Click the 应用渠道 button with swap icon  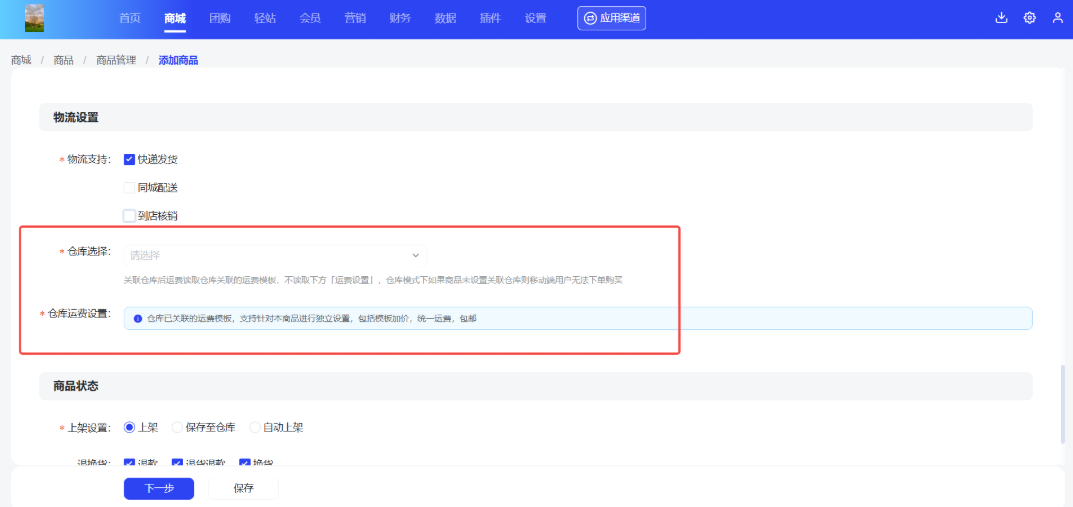[x=611, y=18]
